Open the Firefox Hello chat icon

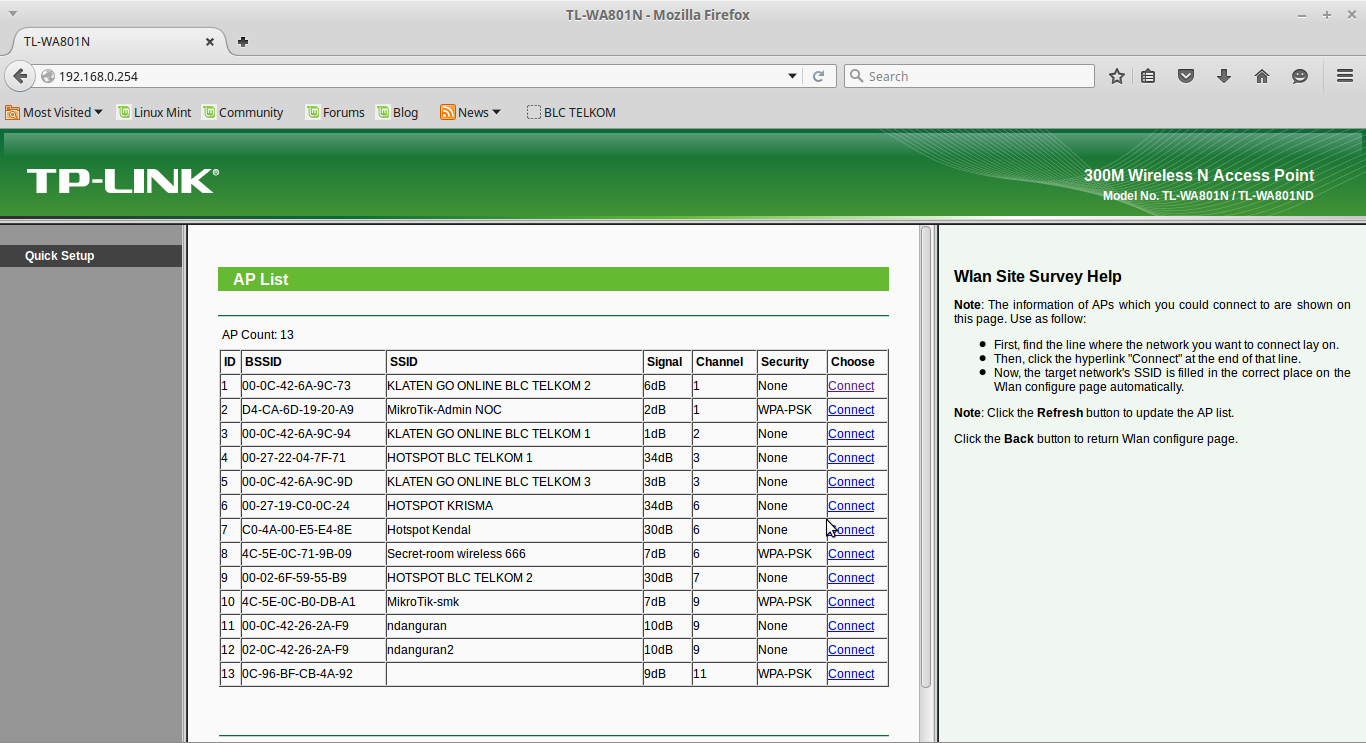tap(1299, 75)
